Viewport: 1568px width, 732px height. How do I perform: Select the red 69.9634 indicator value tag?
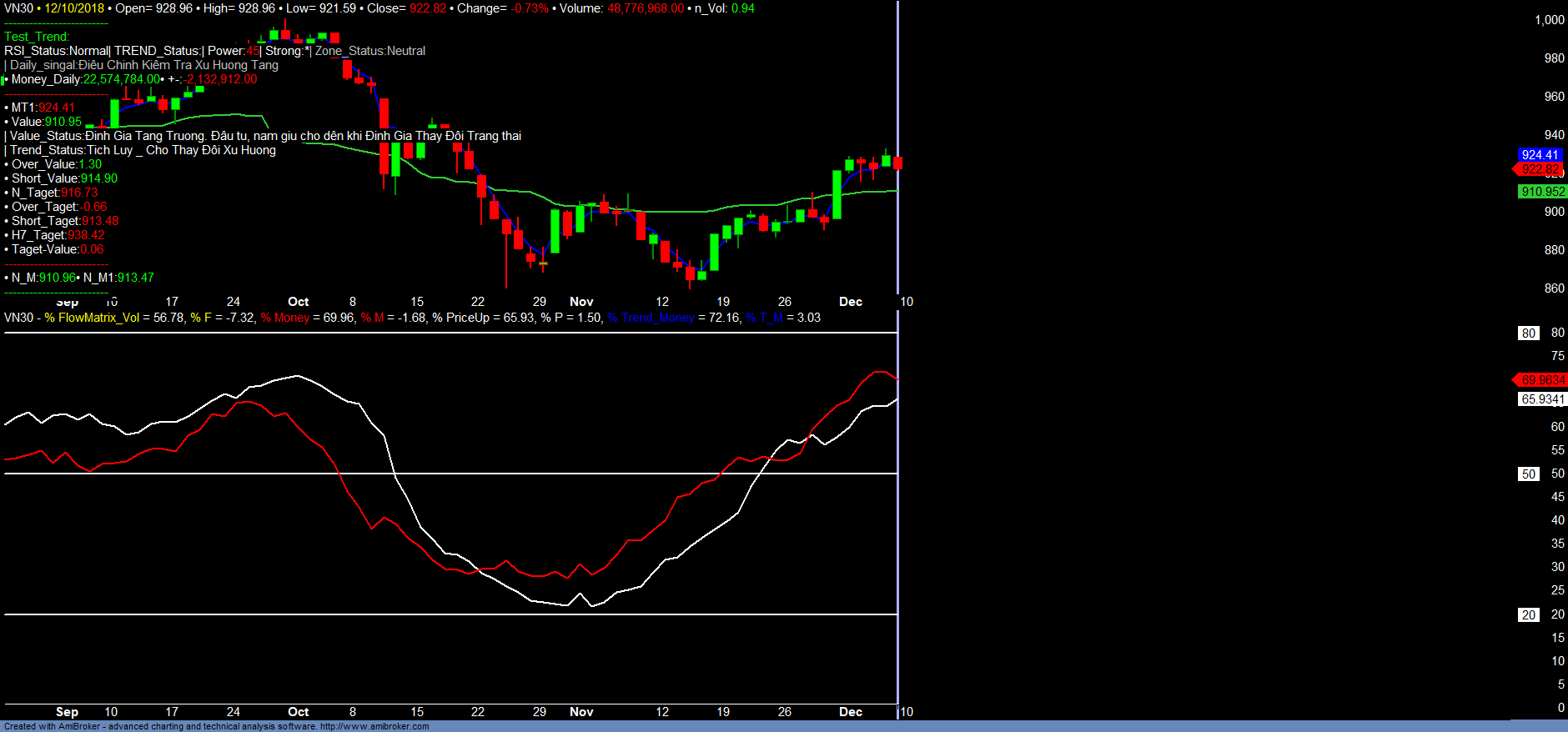click(x=1542, y=380)
